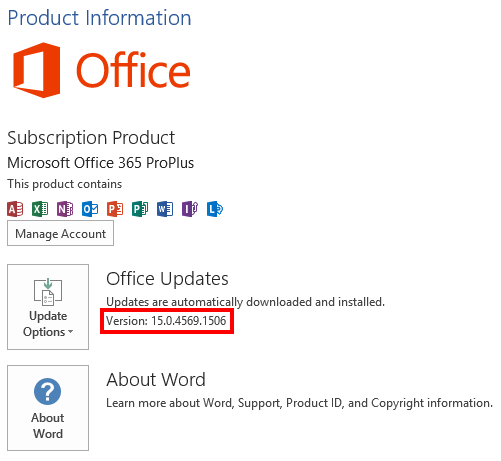Select the InfoPath app icon

point(190,209)
